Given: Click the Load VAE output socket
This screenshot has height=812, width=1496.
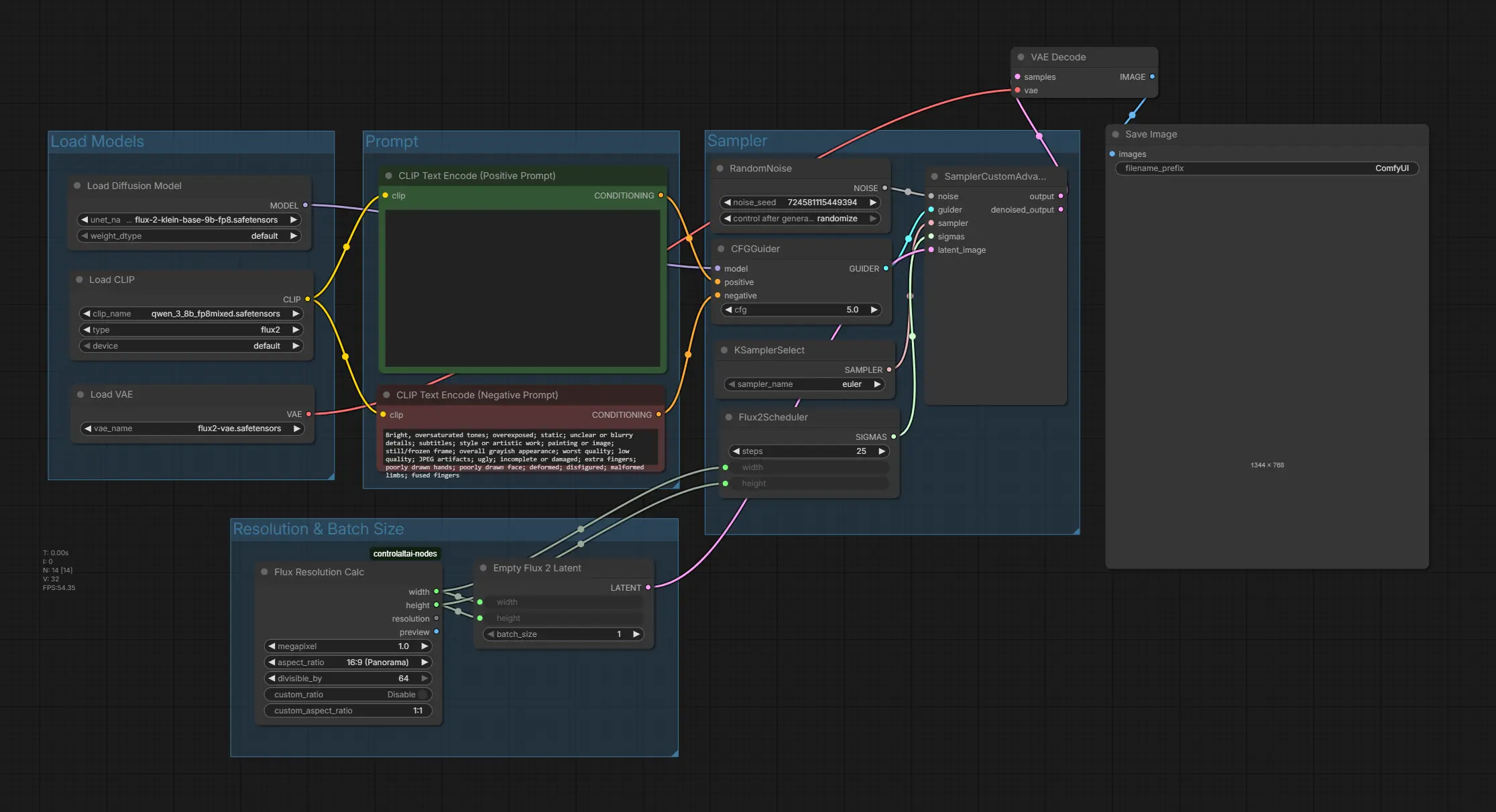Looking at the screenshot, I should pos(309,414).
